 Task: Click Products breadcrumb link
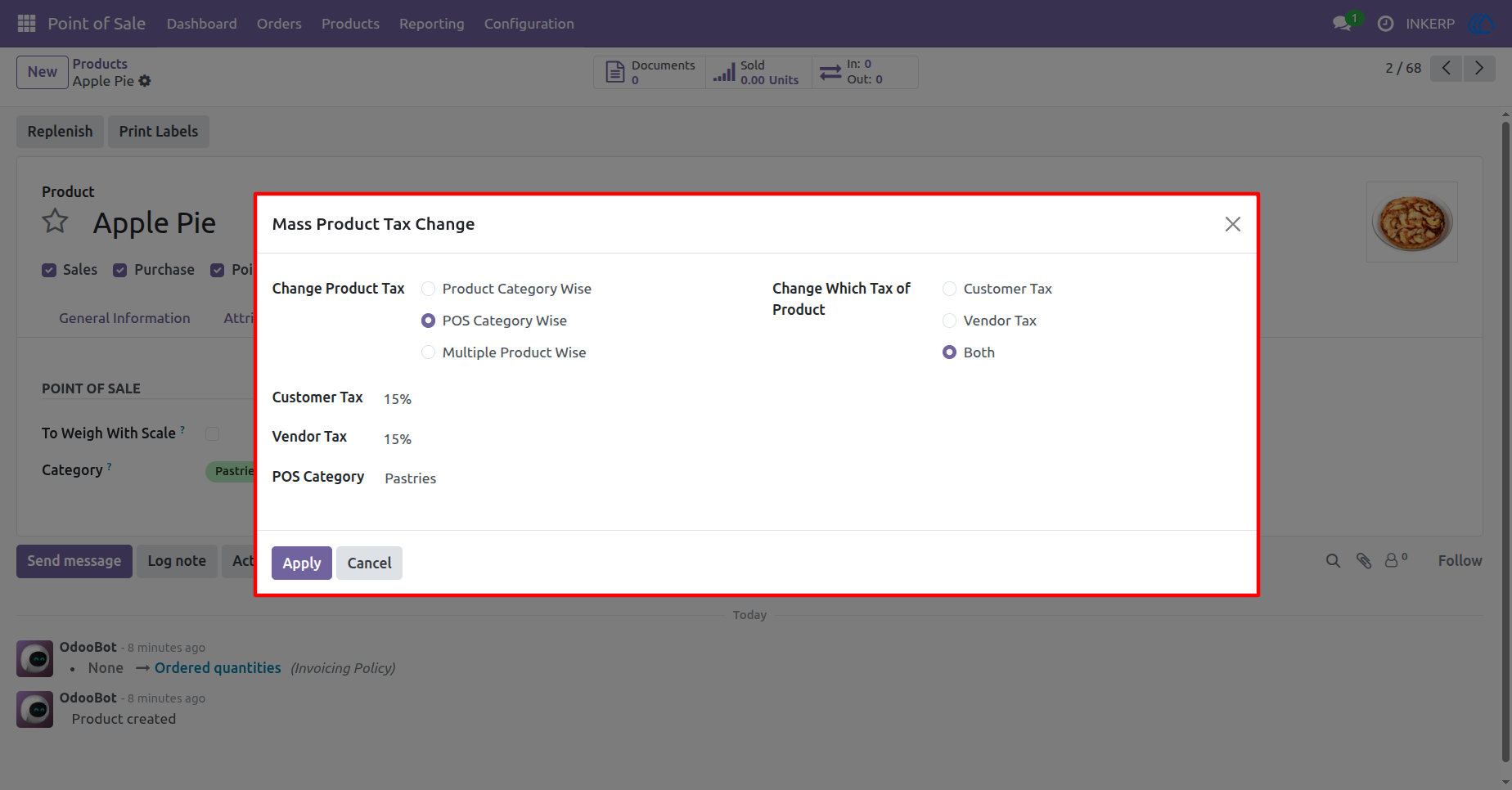pyautogui.click(x=100, y=64)
